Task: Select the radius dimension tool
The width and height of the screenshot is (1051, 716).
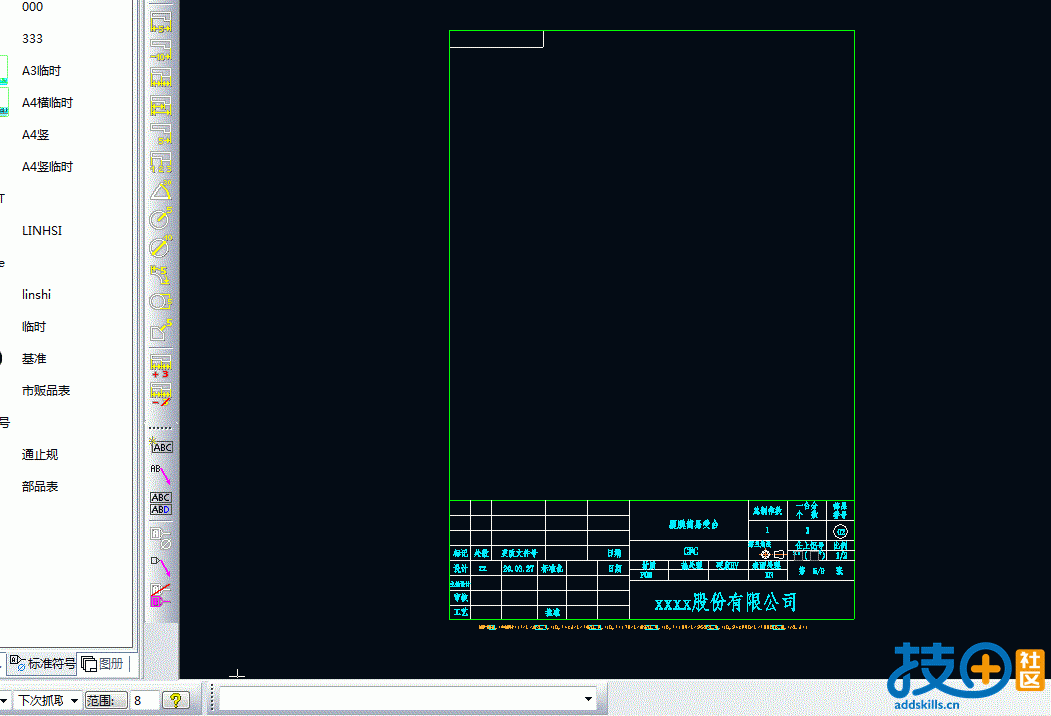Action: pos(160,218)
